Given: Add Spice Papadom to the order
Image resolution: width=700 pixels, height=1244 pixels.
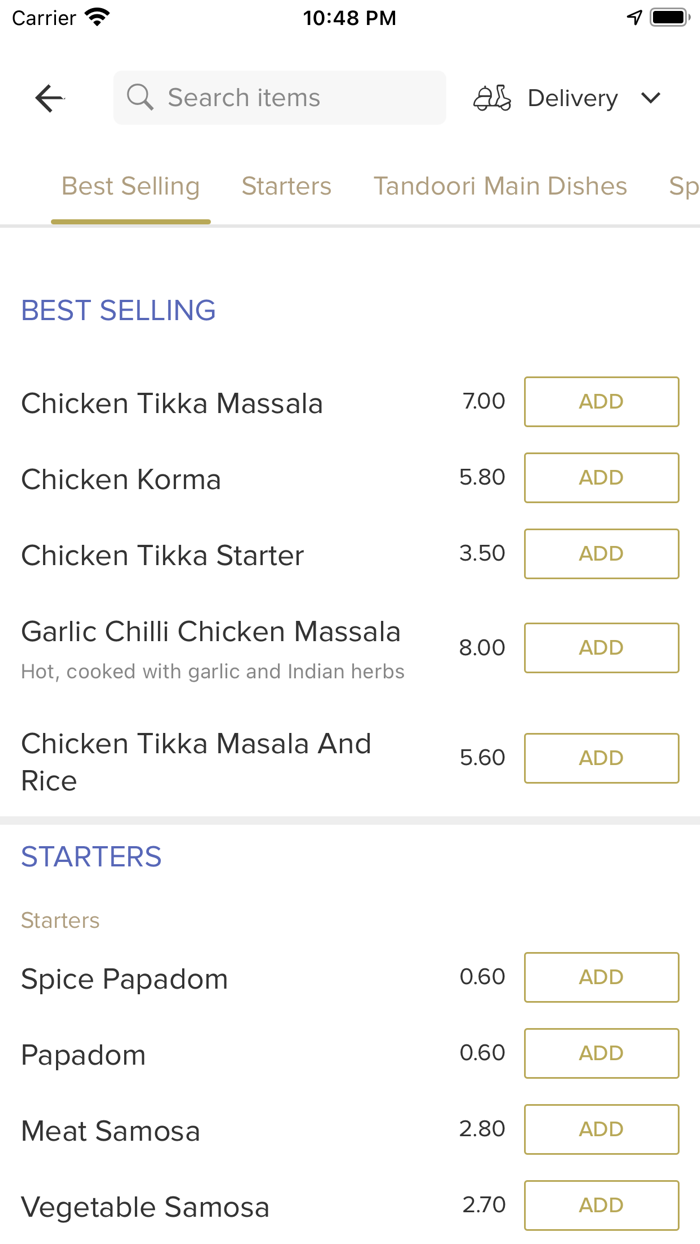Looking at the screenshot, I should tap(601, 977).
